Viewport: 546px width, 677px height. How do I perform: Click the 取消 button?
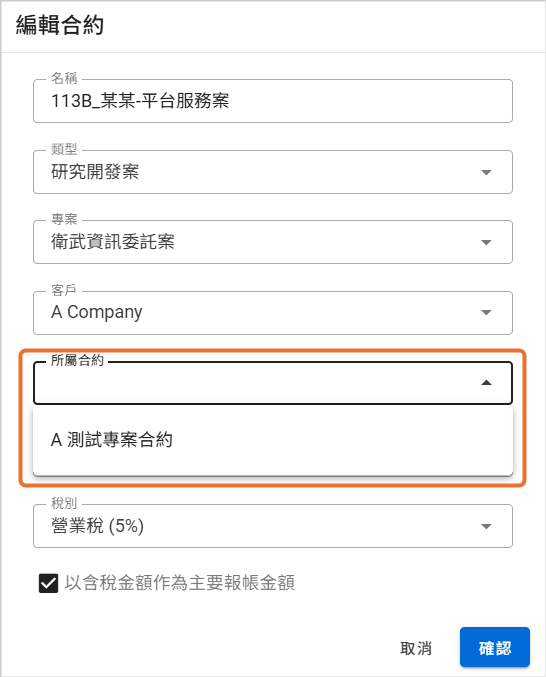click(416, 648)
